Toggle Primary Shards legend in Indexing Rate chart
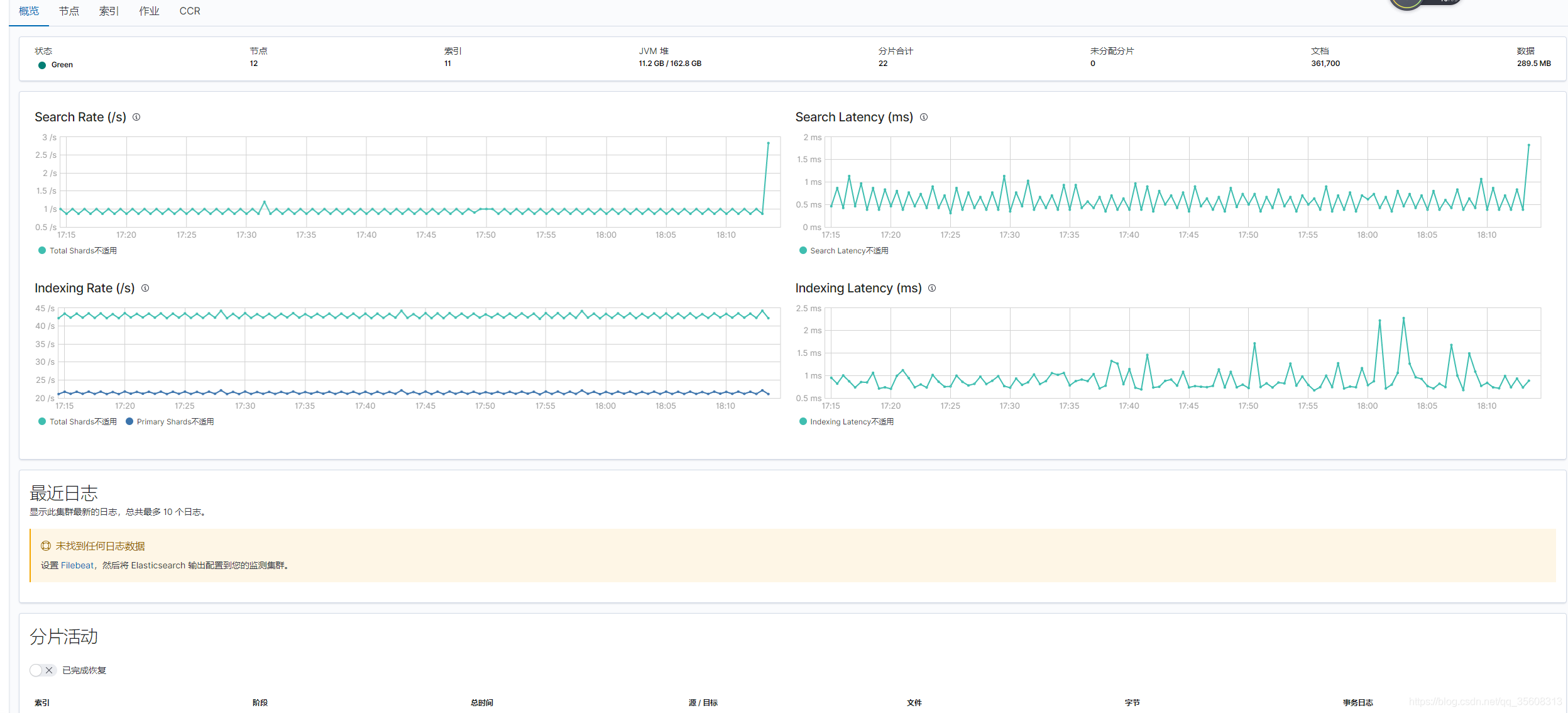The height and width of the screenshot is (713, 1568). (x=170, y=421)
